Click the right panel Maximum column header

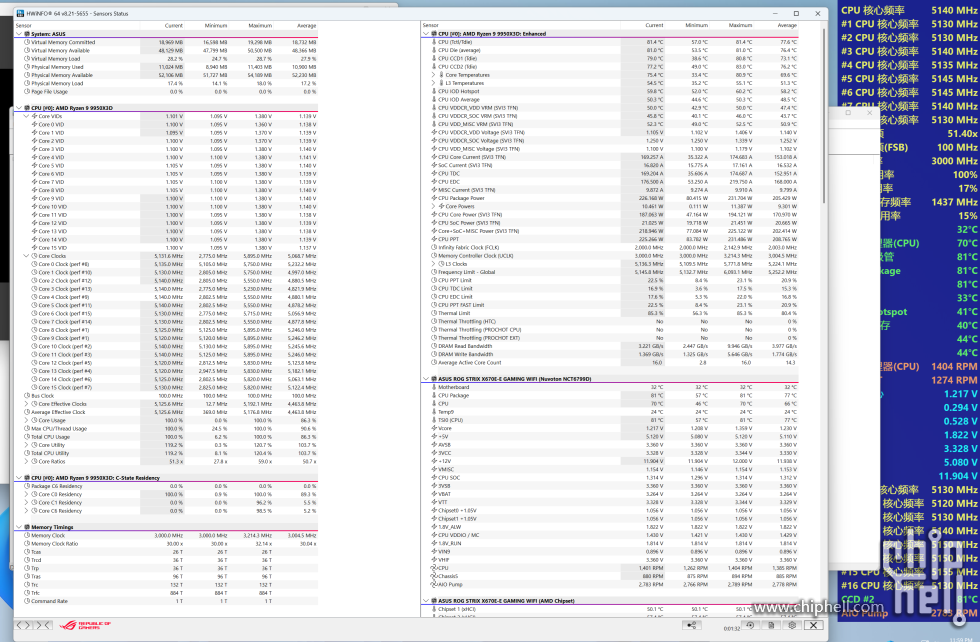click(740, 25)
